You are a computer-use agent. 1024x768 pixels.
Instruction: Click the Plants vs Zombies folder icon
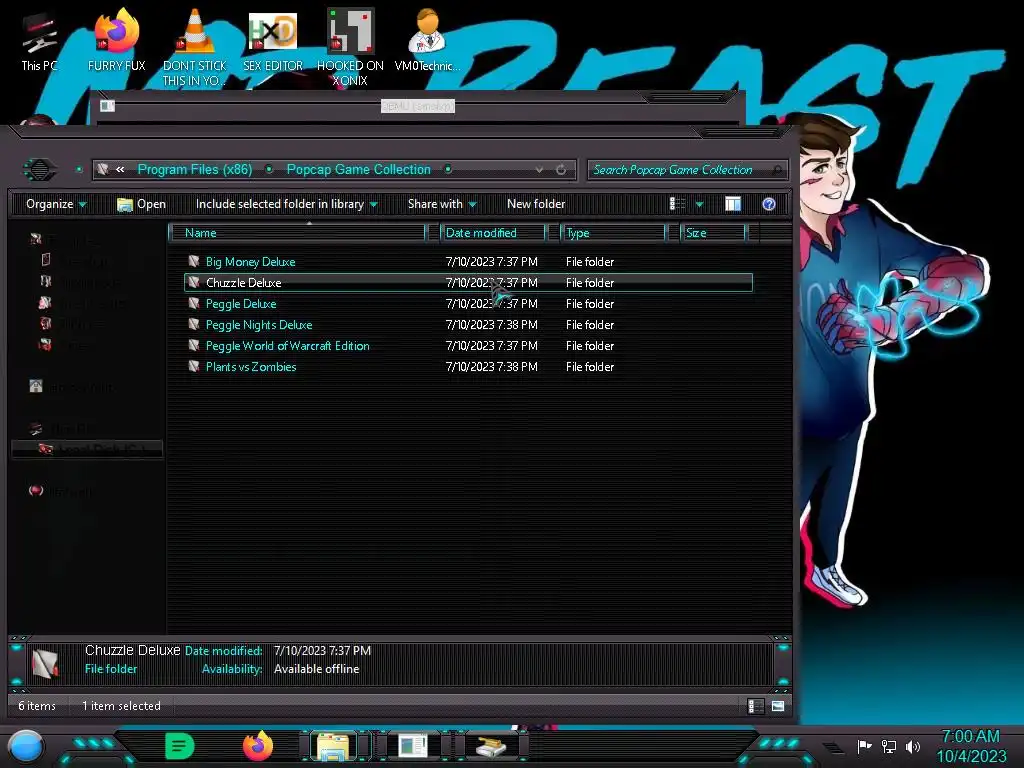[193, 366]
